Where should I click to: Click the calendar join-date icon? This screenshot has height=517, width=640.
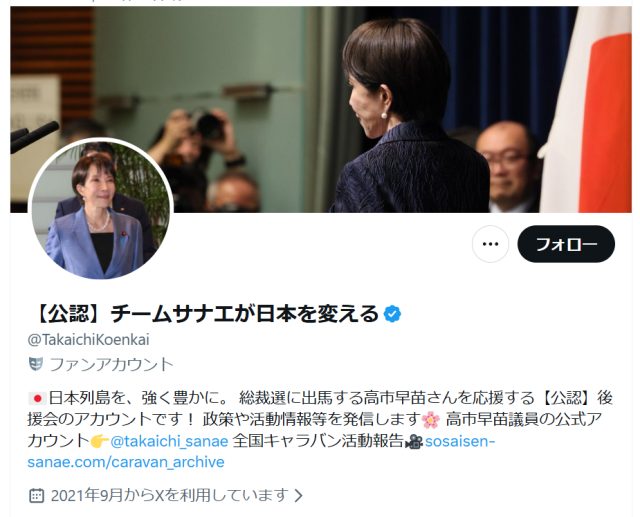point(37,495)
